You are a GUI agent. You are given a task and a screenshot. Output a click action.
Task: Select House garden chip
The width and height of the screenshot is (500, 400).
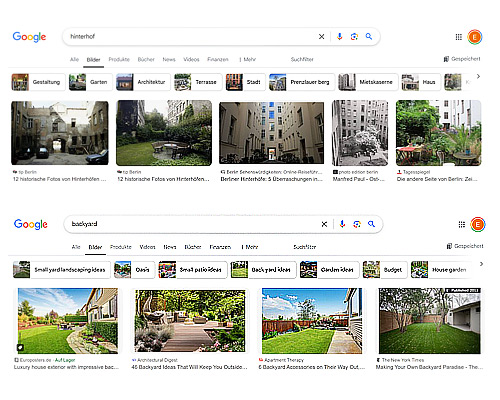point(441,270)
